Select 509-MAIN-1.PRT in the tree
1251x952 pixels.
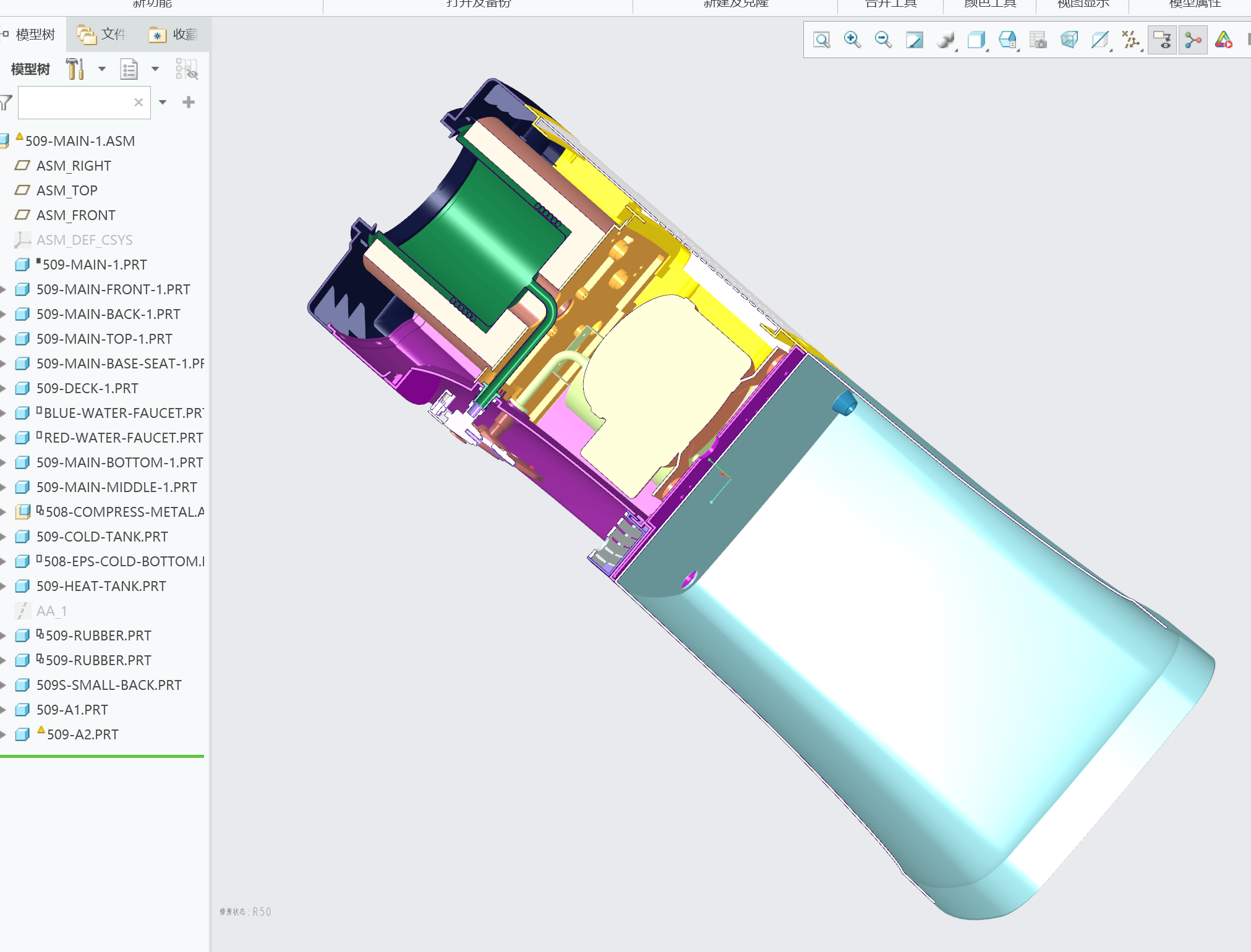click(95, 265)
